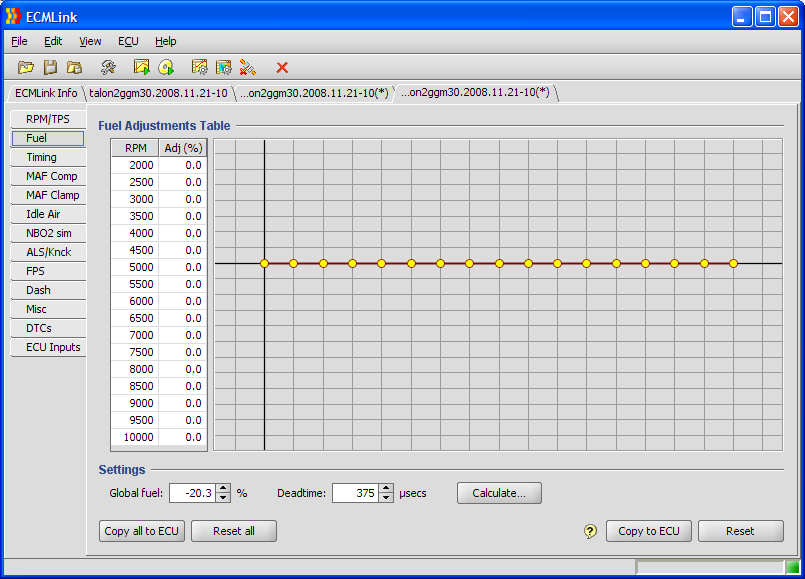Decrease Global fuel with down arrow
Viewport: 805px width, 579px height.
point(224,497)
